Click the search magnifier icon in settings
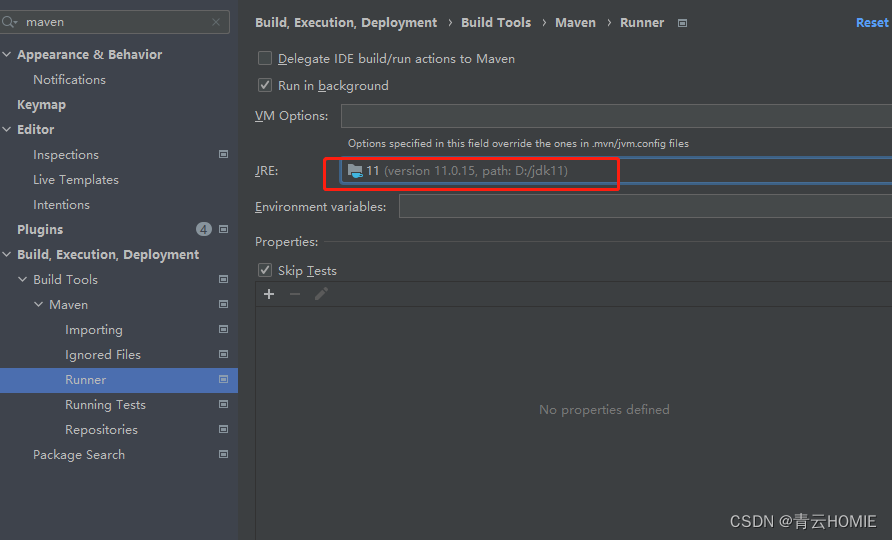The width and height of the screenshot is (892, 540). (x=9, y=22)
